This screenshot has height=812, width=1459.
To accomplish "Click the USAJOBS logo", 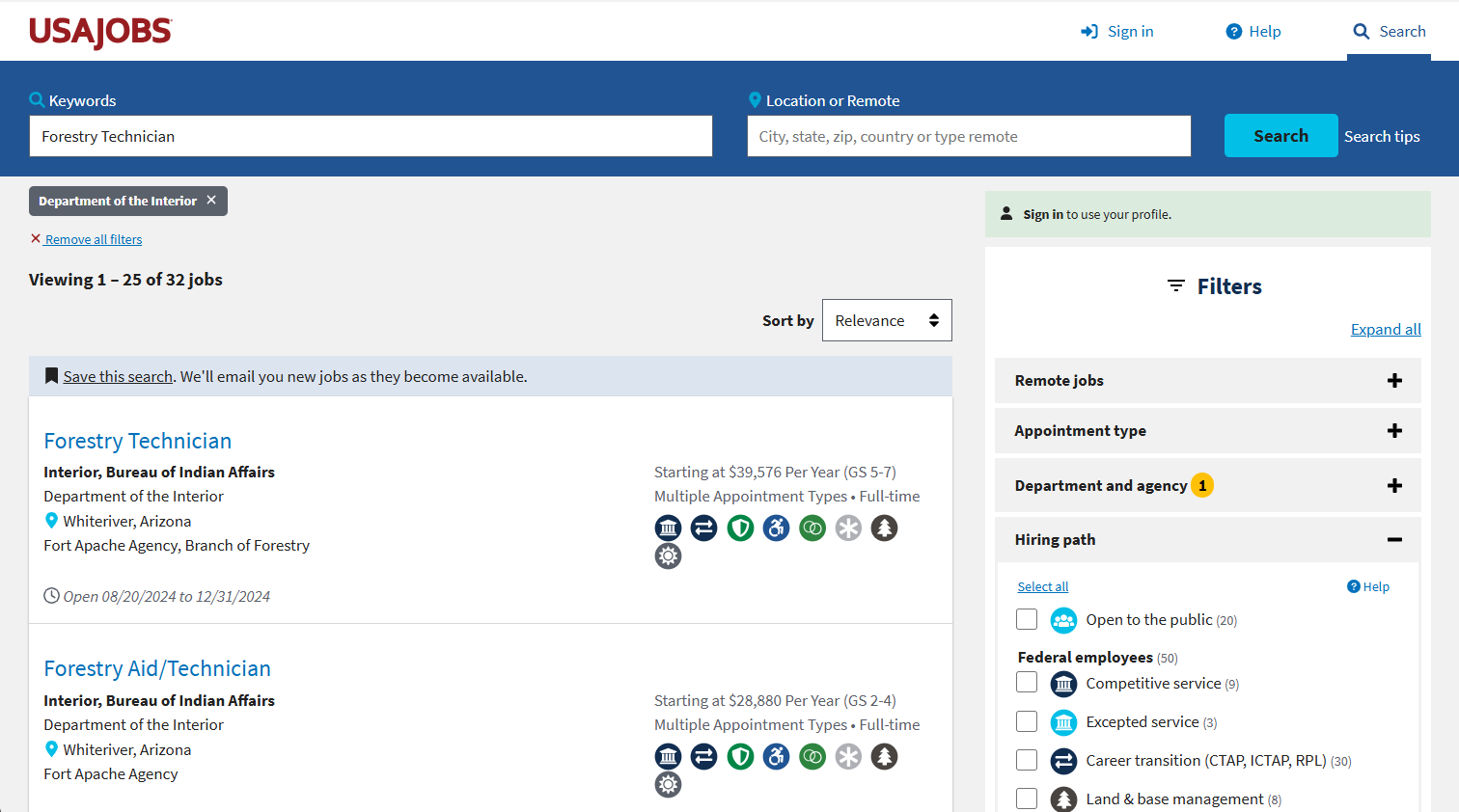I will point(100,32).
